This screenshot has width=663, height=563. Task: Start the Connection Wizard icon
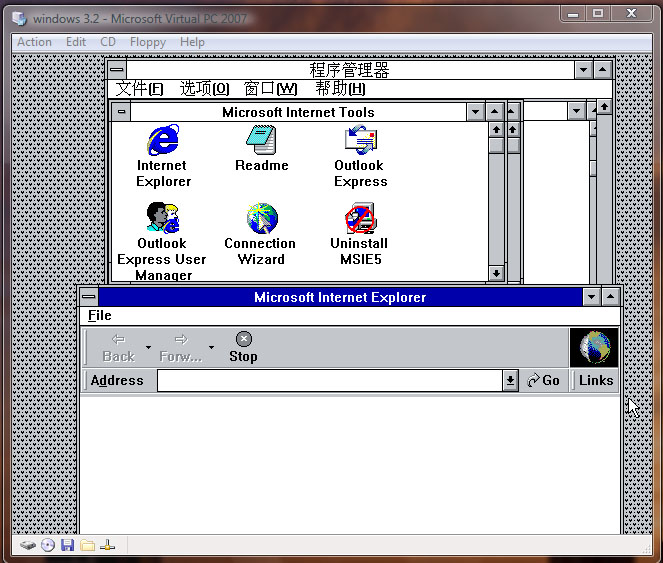(262, 218)
